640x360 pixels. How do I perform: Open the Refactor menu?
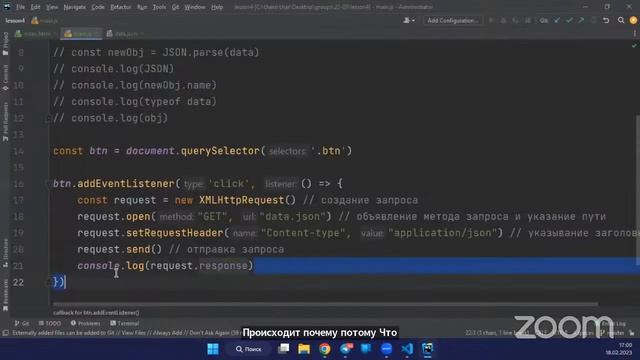121,7
